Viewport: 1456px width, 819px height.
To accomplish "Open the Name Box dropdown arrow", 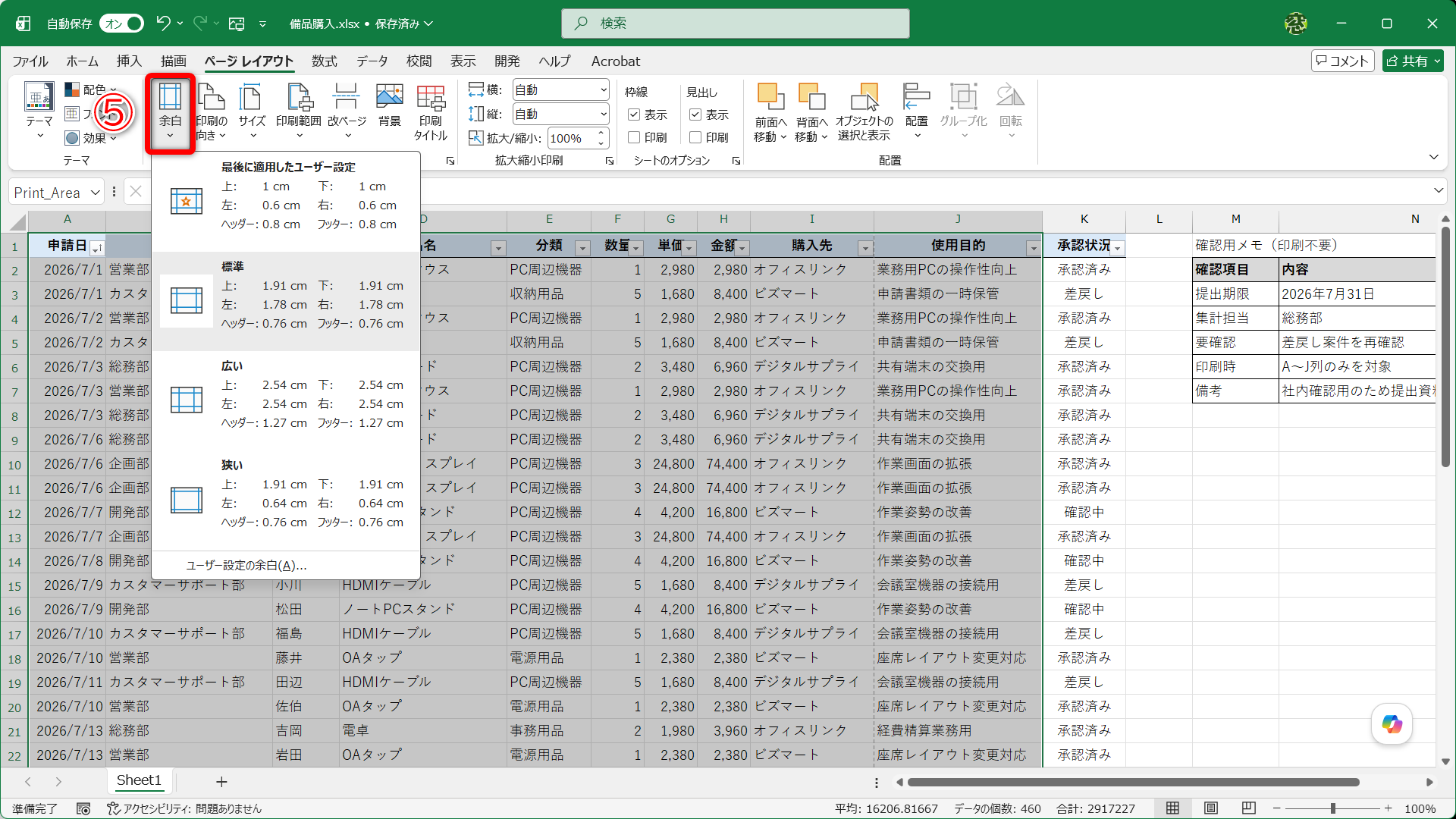I will (96, 193).
